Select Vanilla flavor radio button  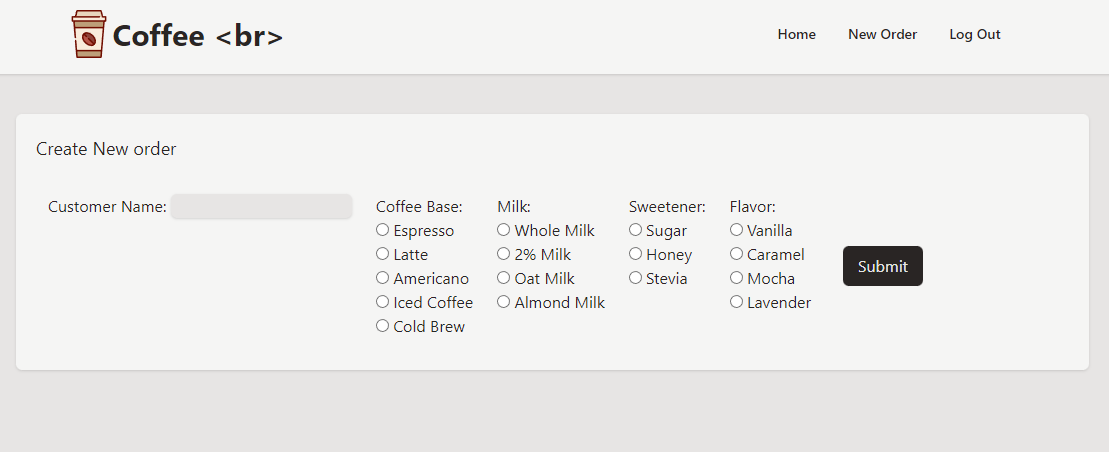pos(736,230)
